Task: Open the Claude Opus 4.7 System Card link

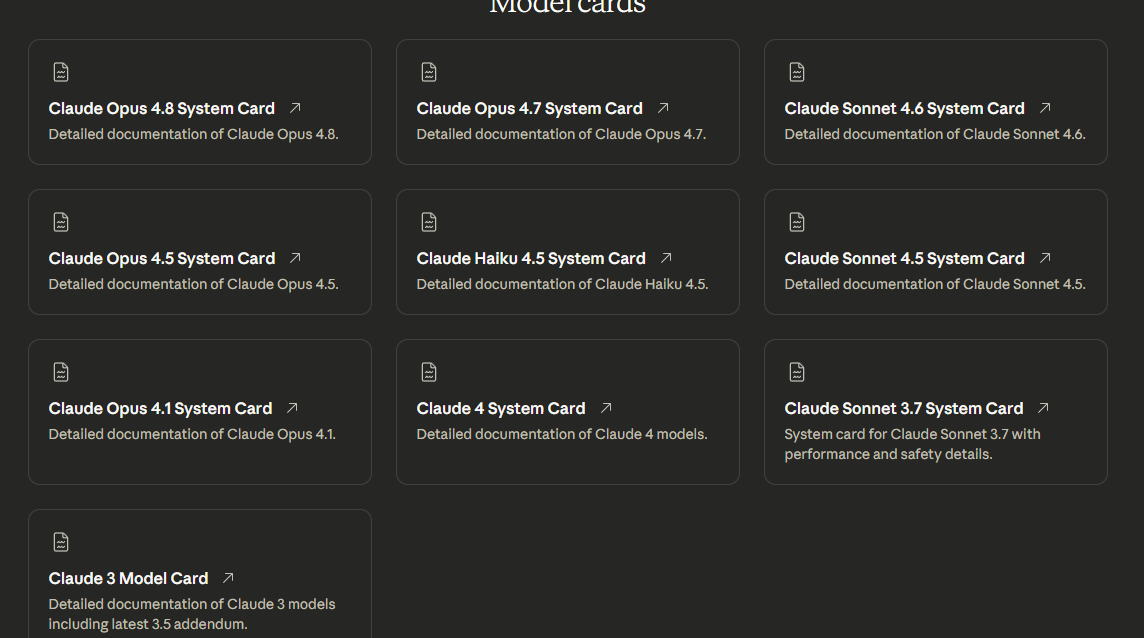Action: 530,109
